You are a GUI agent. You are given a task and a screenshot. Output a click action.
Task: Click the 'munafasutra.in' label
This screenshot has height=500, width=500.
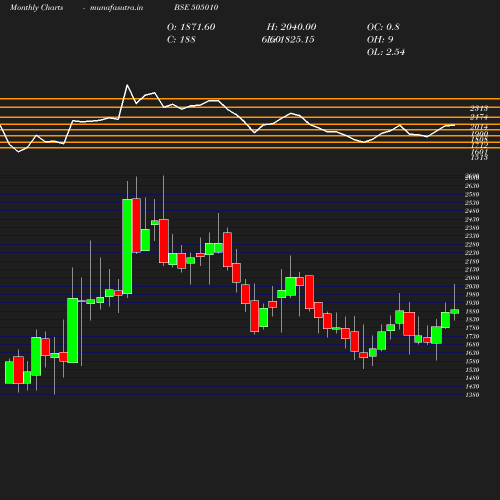116,7
